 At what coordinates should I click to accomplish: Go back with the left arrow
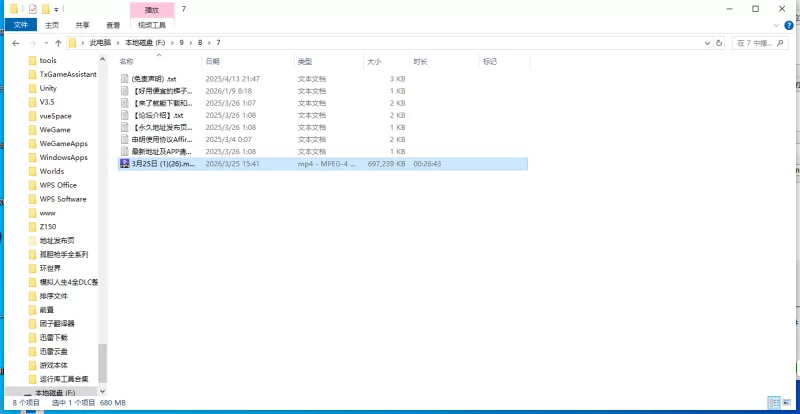coord(15,43)
